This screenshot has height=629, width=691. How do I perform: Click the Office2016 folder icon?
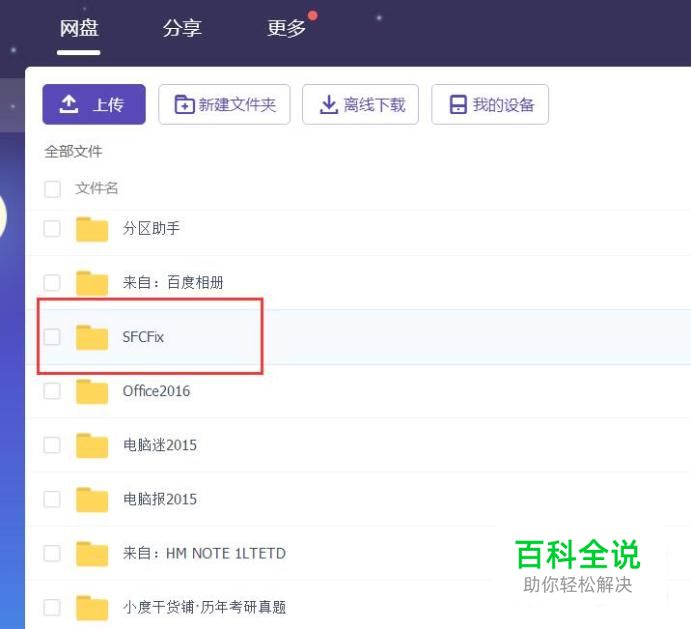coord(92,391)
